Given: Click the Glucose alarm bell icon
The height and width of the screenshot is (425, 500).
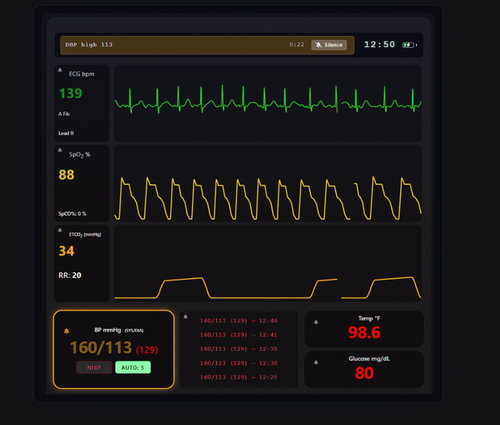Looking at the screenshot, I should [316, 363].
